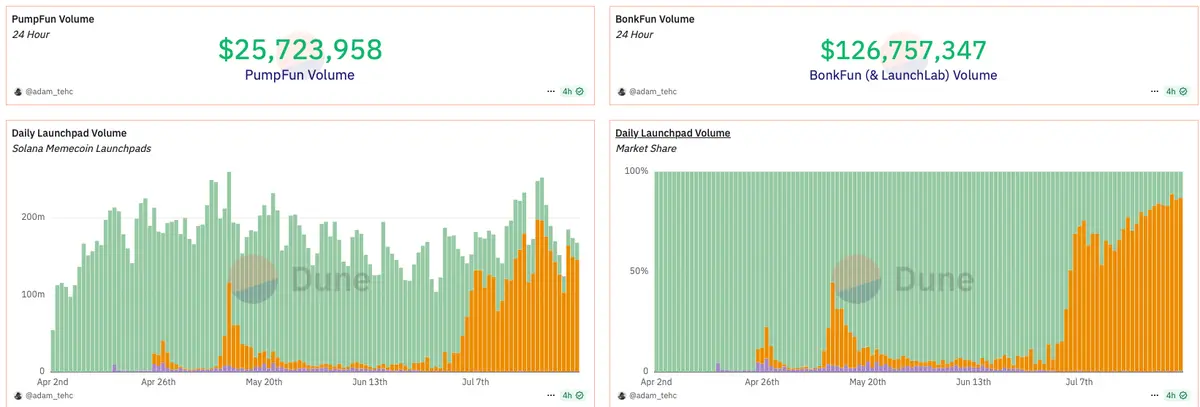Image resolution: width=1200 pixels, height=407 pixels.
Task: Click Apr 26th label on volume chart
Action: click(159, 381)
